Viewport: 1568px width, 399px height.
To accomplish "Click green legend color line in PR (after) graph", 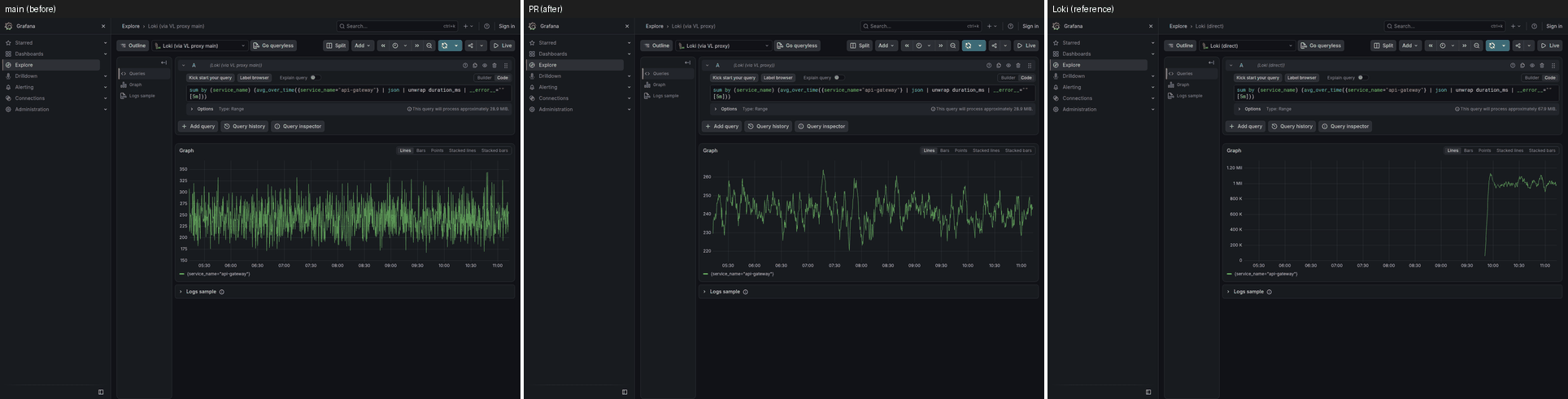I will (x=706, y=274).
